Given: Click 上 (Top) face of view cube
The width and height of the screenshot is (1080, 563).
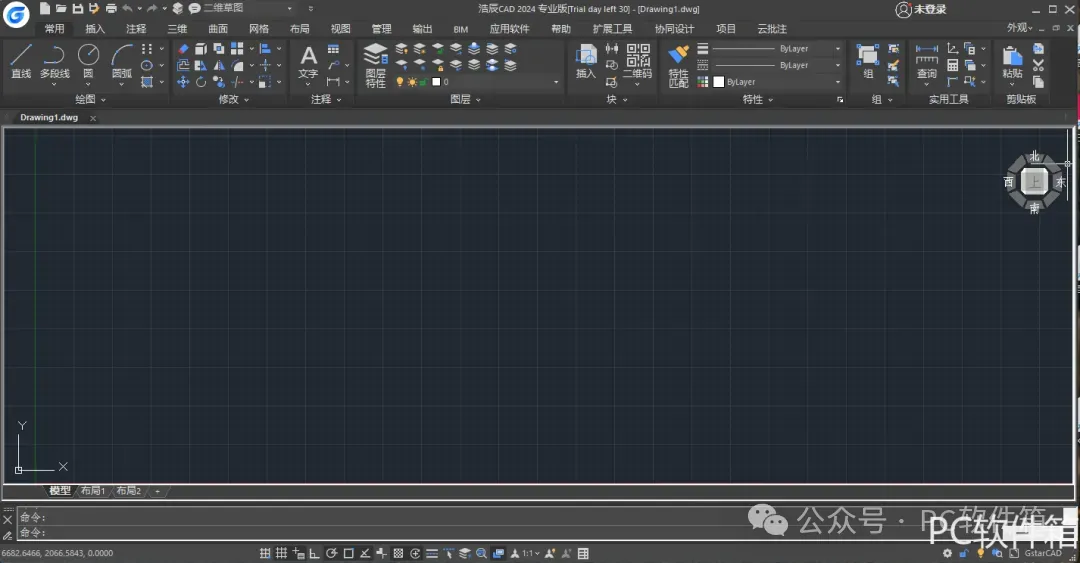Looking at the screenshot, I should click(x=1034, y=182).
